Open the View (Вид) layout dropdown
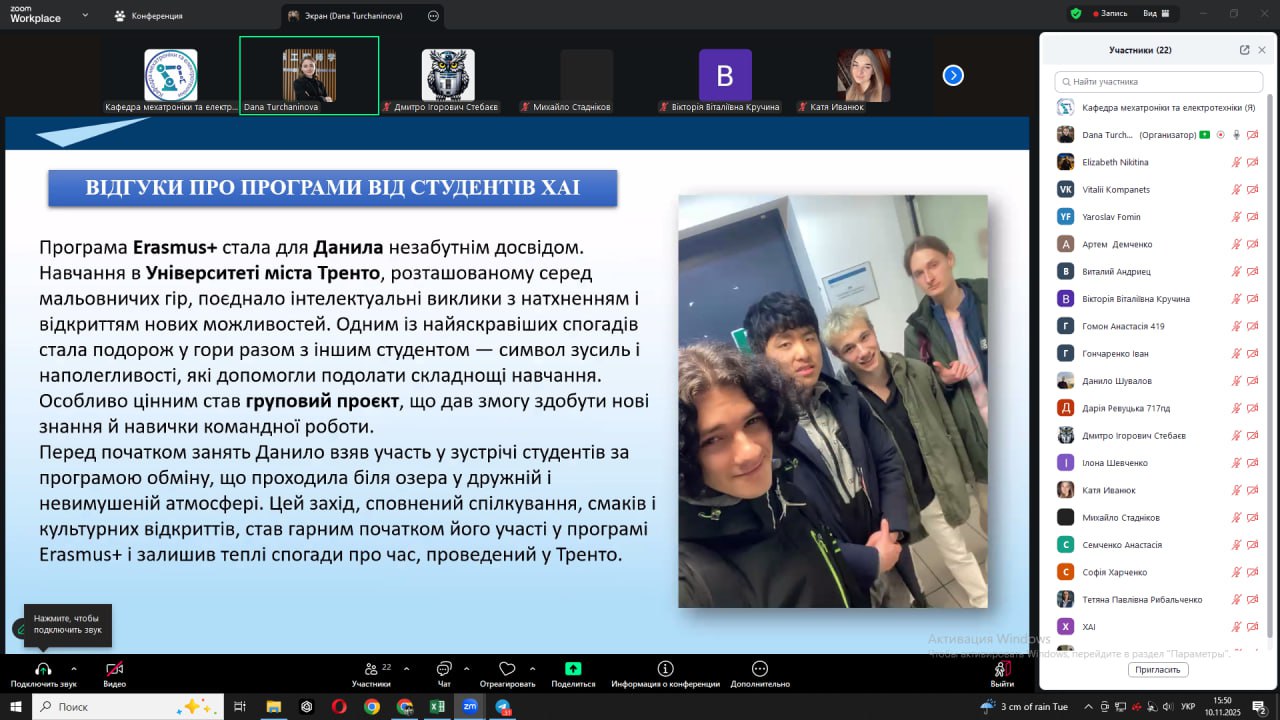 (1155, 14)
